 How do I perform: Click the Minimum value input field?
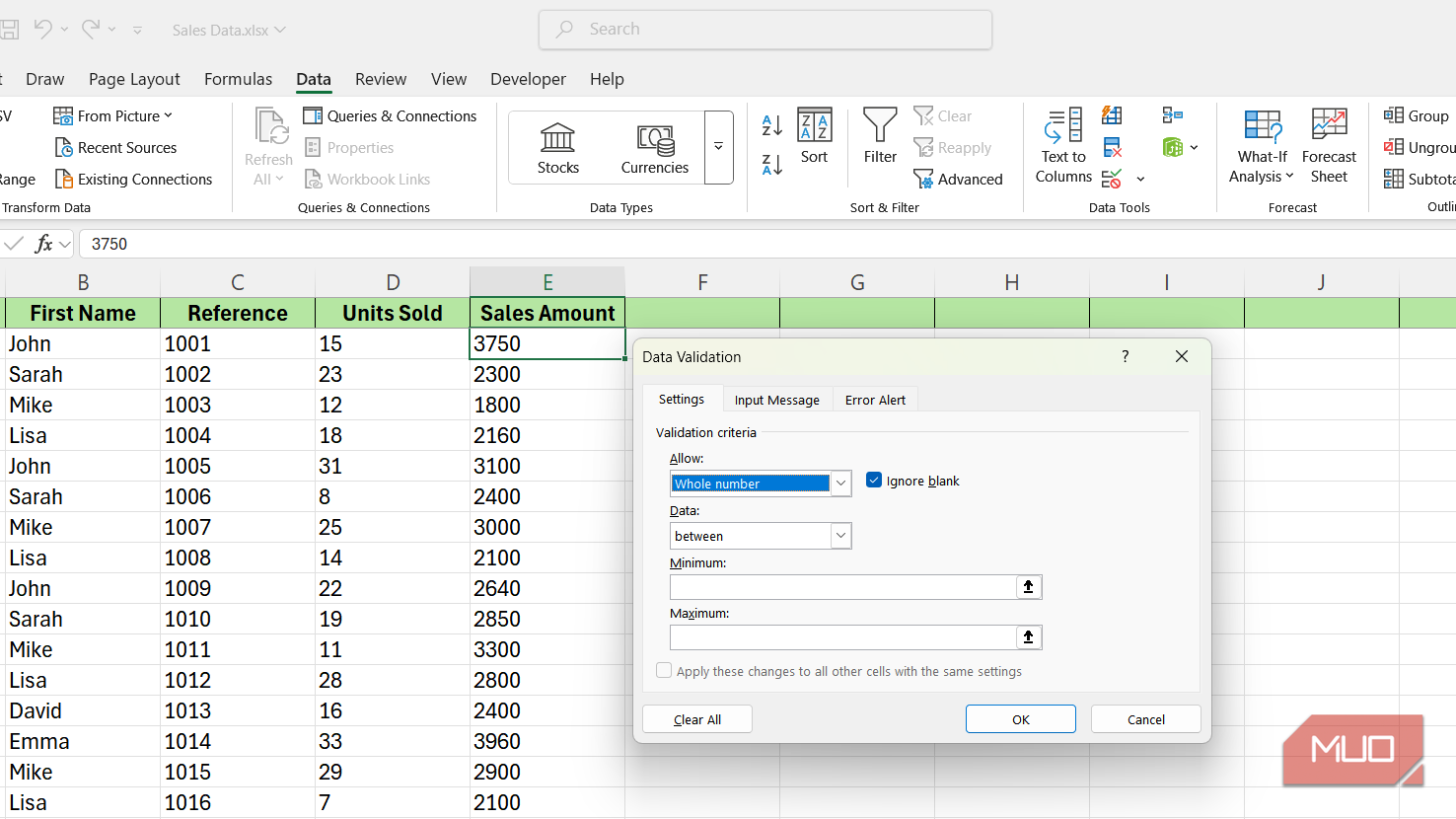click(x=843, y=587)
